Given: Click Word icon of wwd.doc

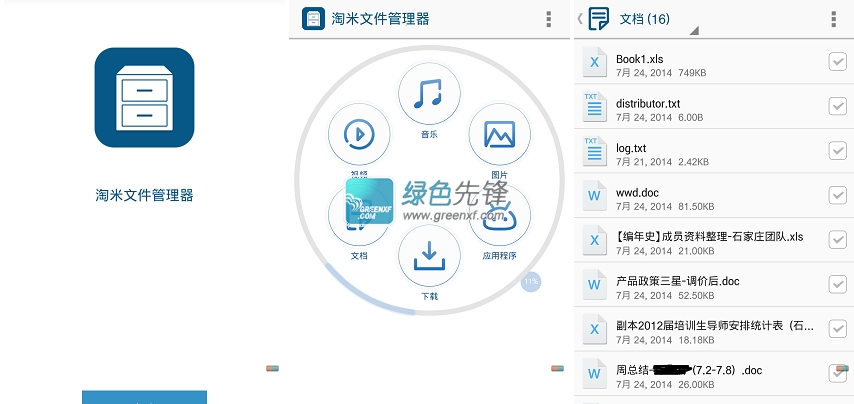Looking at the screenshot, I should 594,195.
